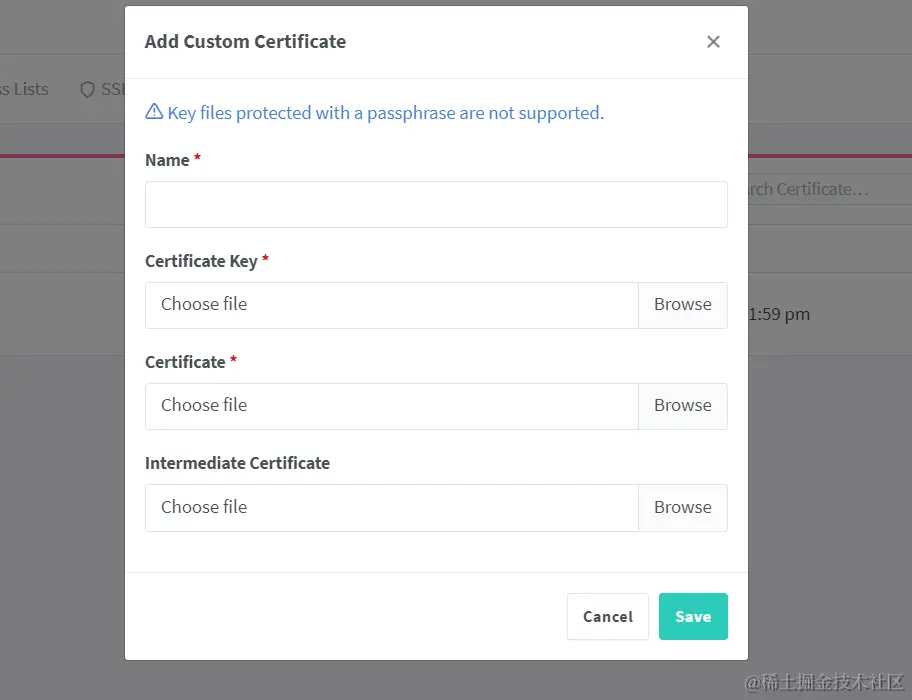
Task: Click the shield icon on SSL tab
Action: [87, 89]
